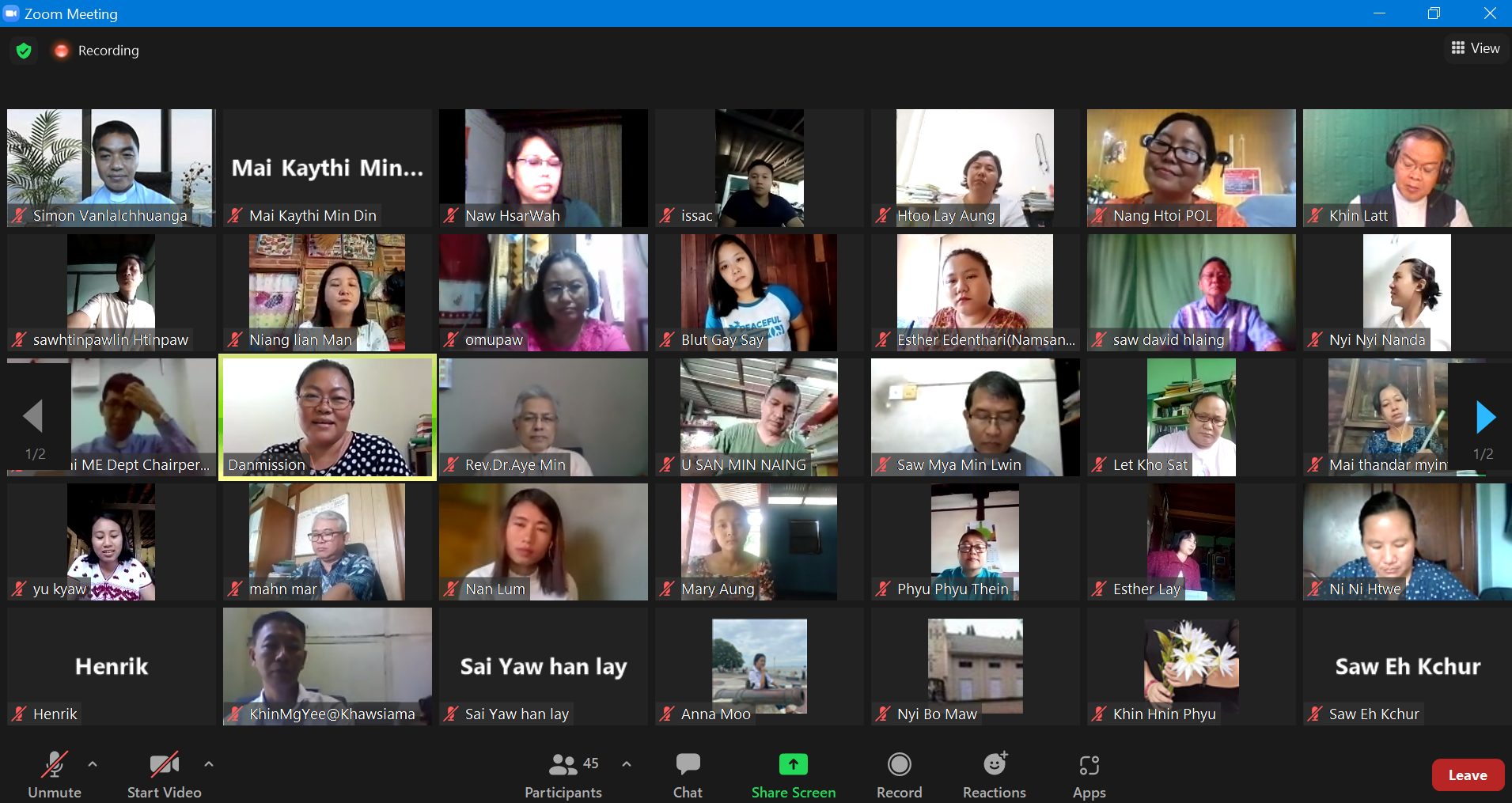This screenshot has height=803, width=1512.
Task: Click the Saw Eh Kchur participant tile
Action: pyautogui.click(x=1407, y=666)
